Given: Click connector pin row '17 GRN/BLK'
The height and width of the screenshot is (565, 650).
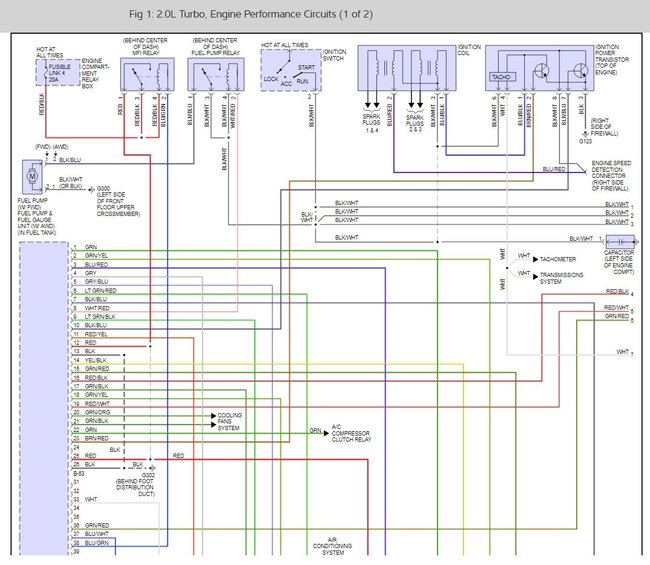Looking at the screenshot, I should coord(91,386).
